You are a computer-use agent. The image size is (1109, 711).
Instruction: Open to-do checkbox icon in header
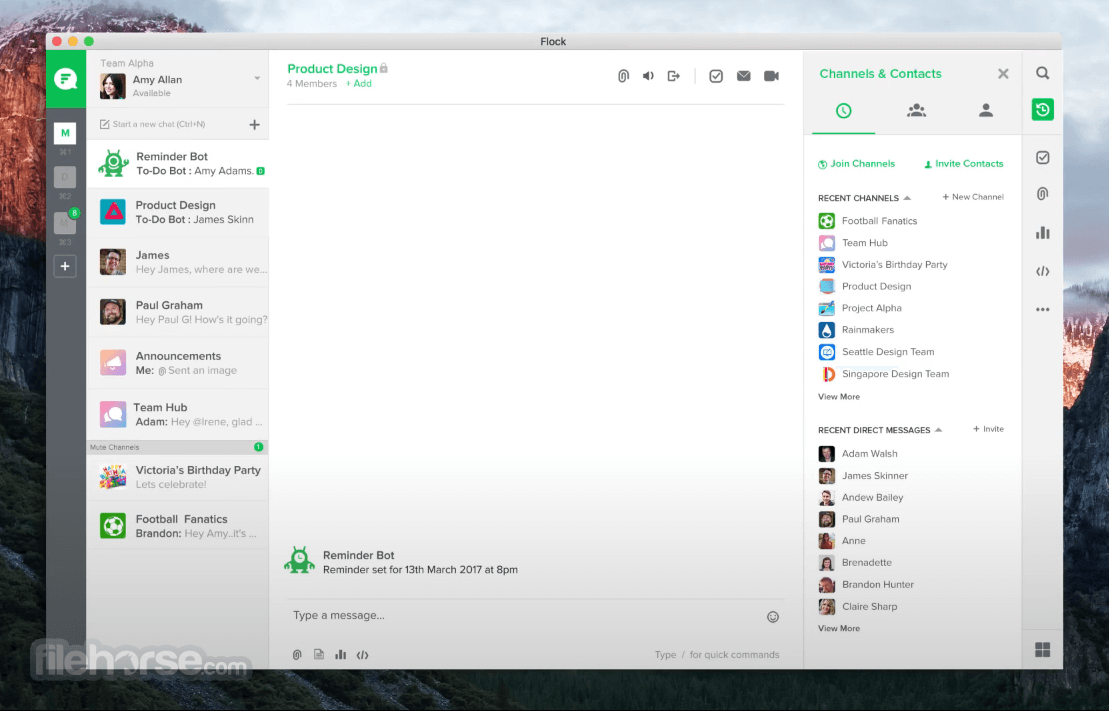(x=716, y=76)
